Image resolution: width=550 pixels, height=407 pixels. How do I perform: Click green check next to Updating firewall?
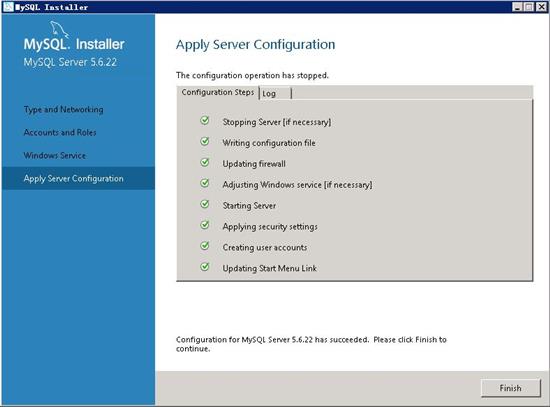coord(205,162)
